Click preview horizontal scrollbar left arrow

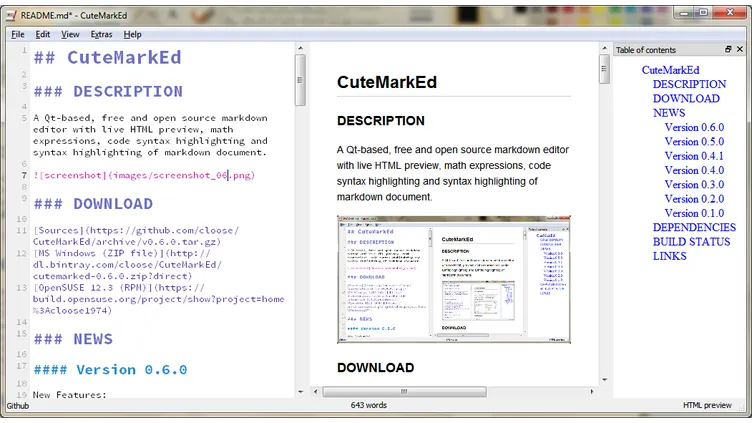coord(316,392)
